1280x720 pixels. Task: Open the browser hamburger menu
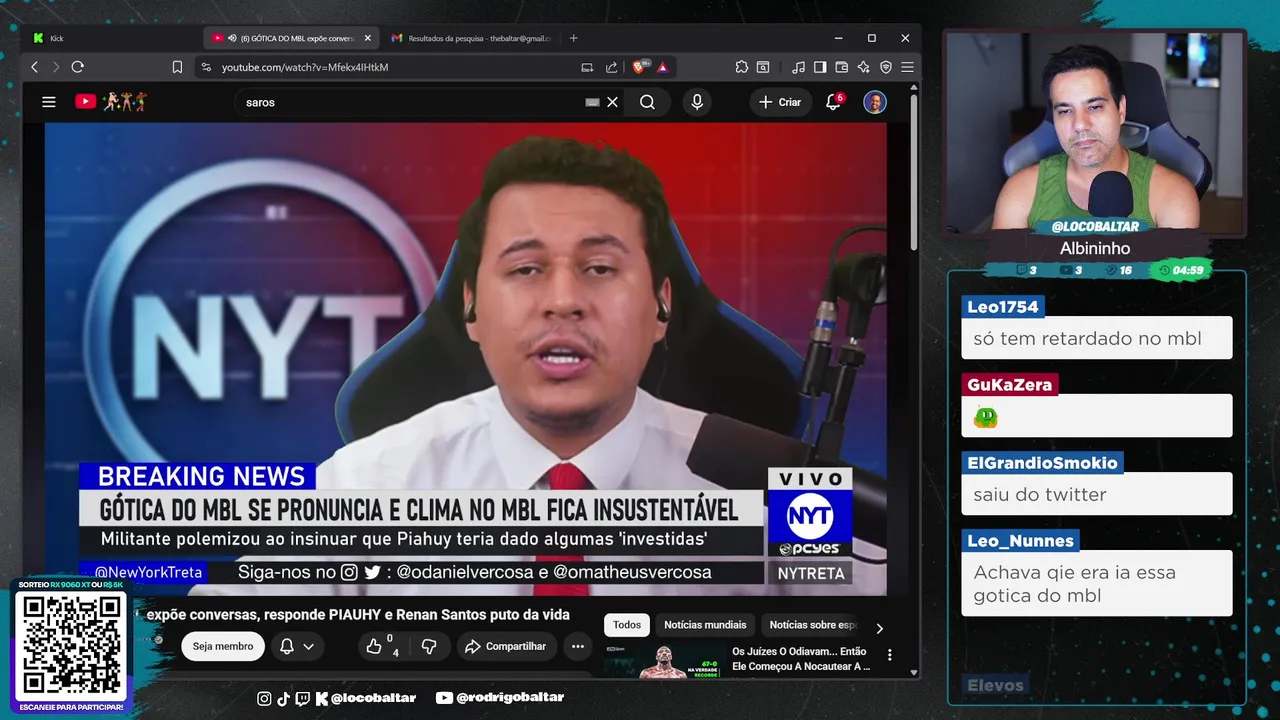[x=907, y=67]
